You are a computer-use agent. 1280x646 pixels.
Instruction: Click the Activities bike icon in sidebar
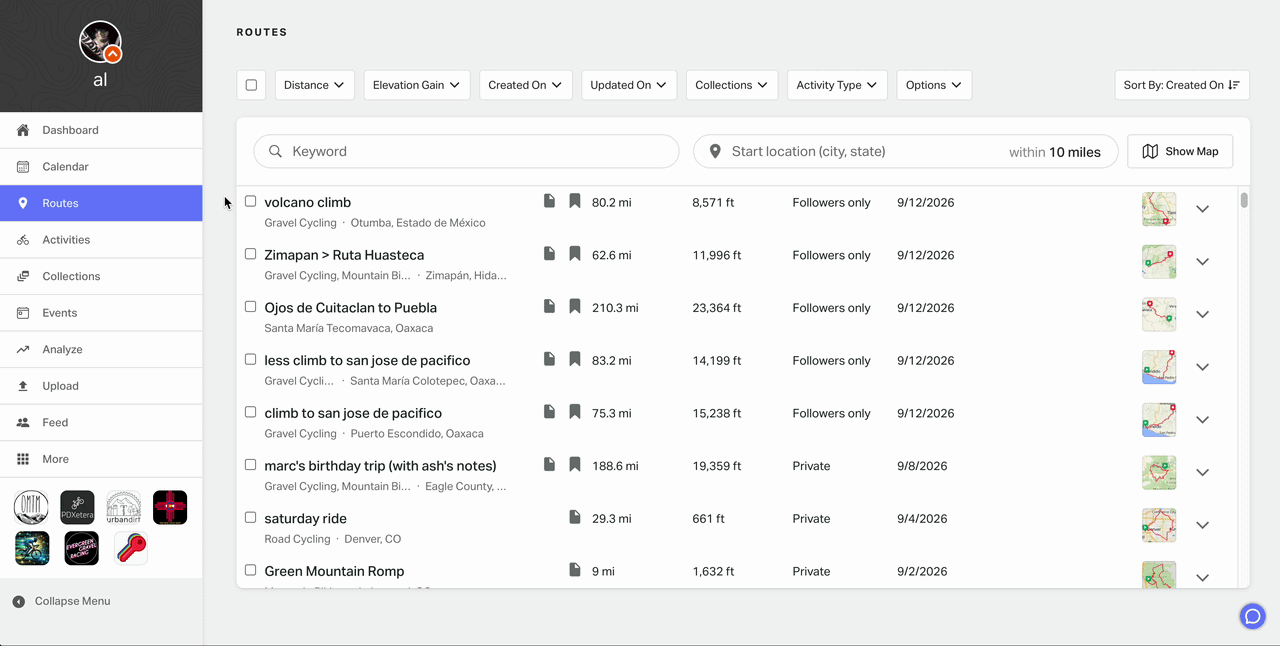23,240
